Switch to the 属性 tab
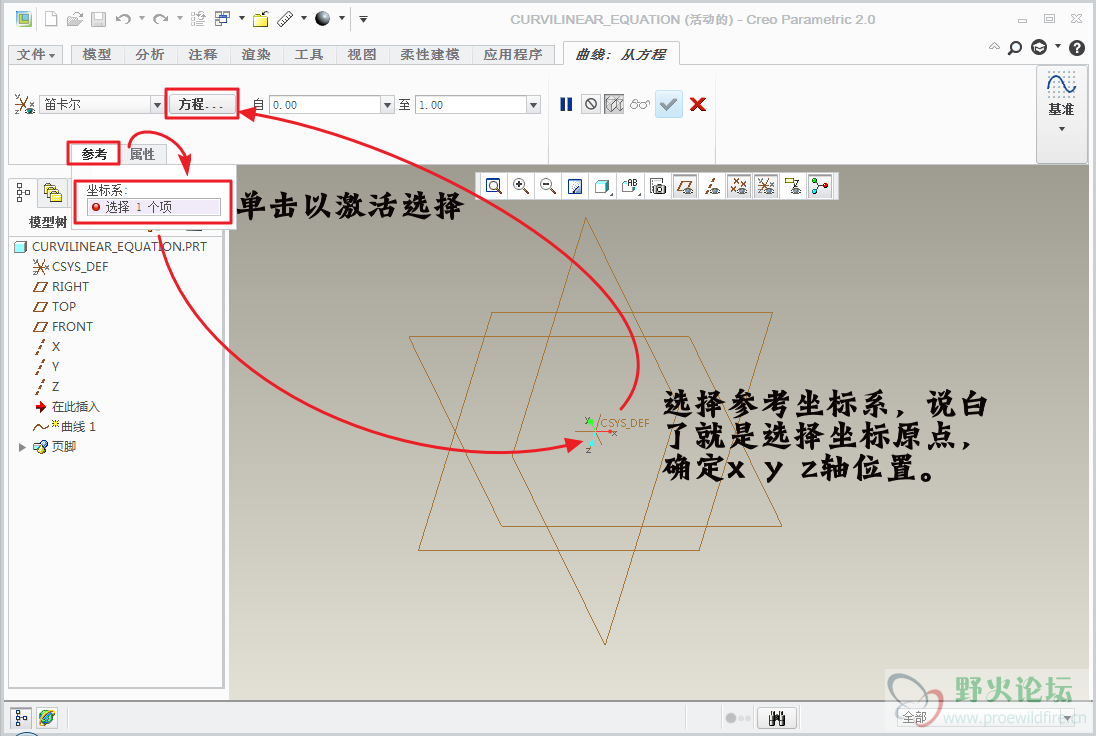The image size is (1096, 736). 142,154
